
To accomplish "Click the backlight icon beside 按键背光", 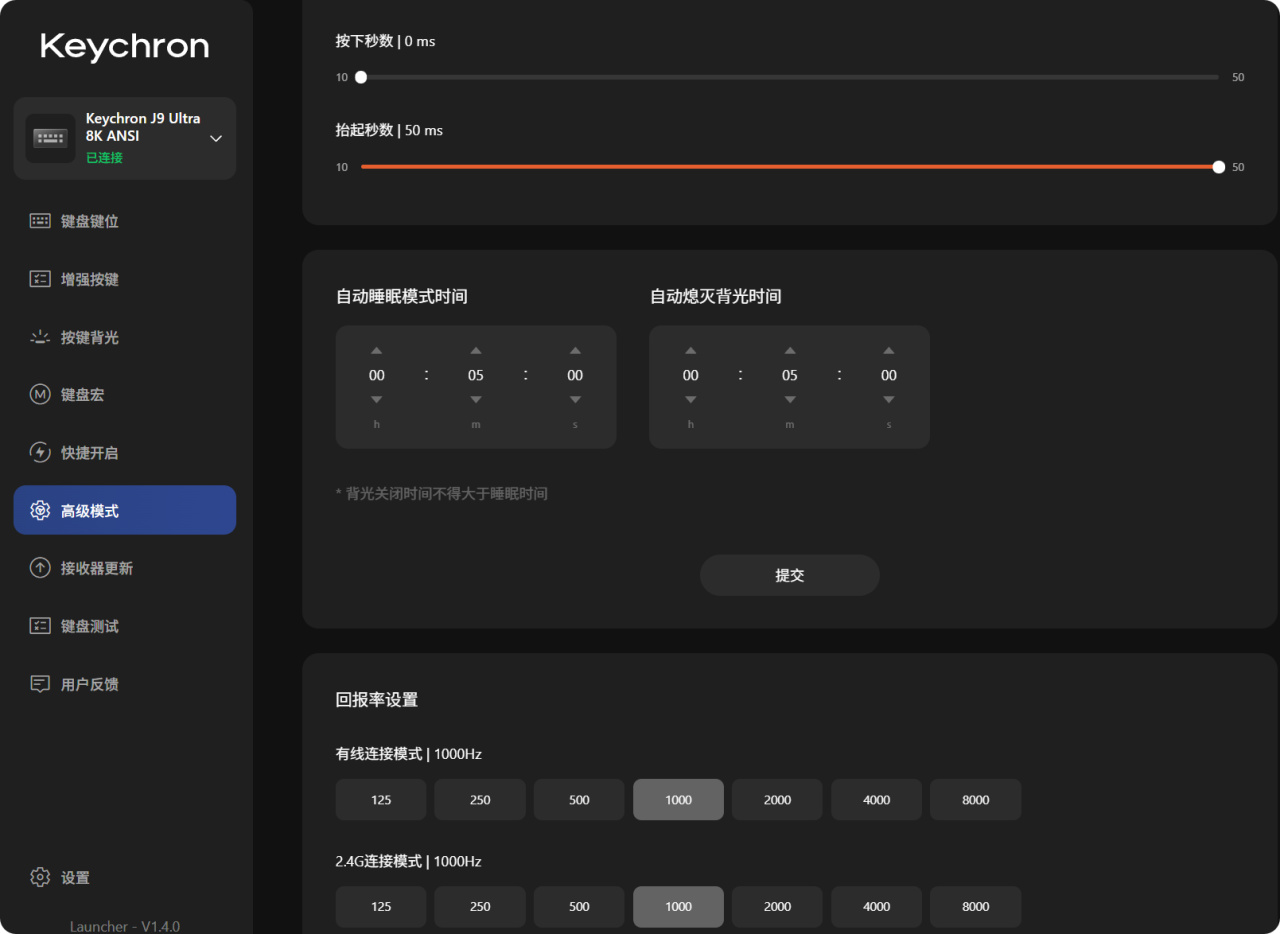I will point(40,337).
